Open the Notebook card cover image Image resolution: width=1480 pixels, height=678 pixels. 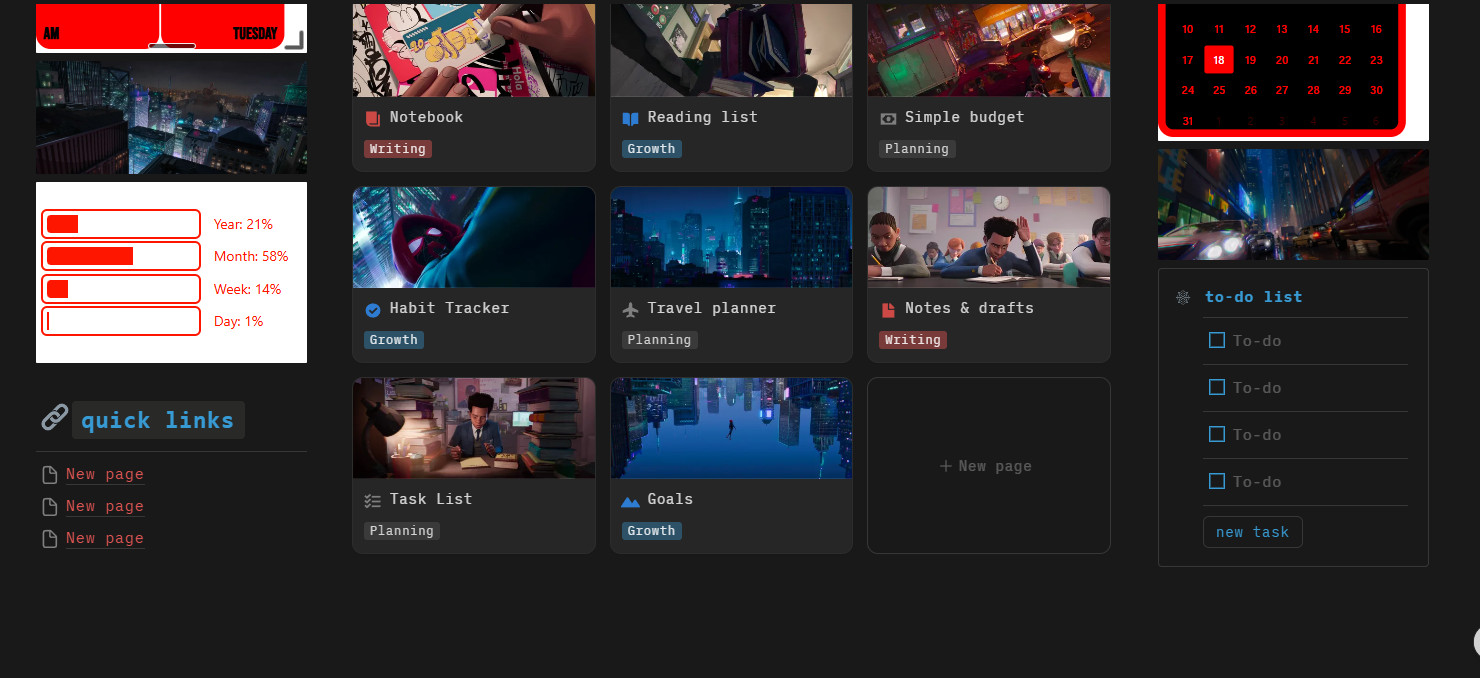pyautogui.click(x=474, y=50)
